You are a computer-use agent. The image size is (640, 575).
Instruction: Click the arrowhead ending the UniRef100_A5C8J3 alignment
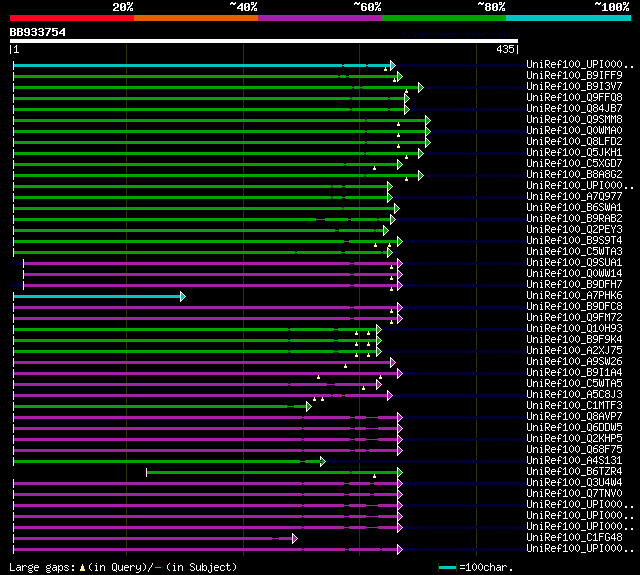tap(389, 395)
